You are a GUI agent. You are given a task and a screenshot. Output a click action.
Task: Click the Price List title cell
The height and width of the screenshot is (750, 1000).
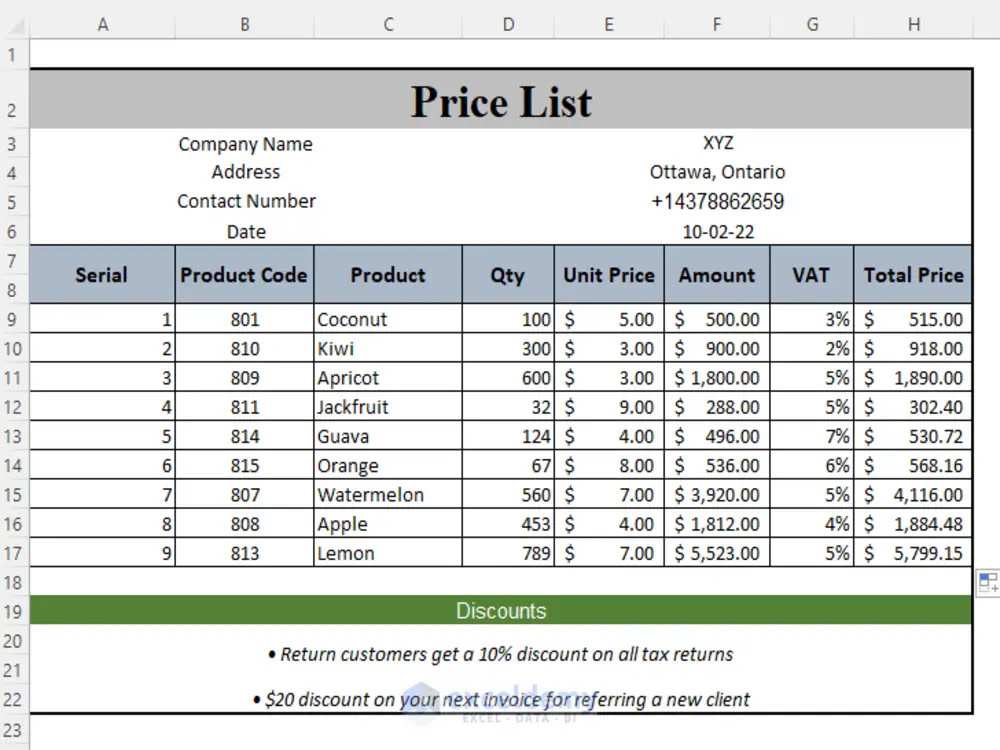500,101
